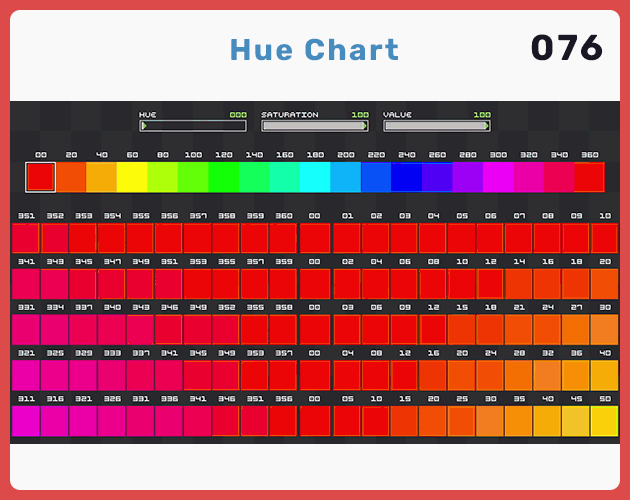The image size is (630, 500).
Task: Pick the grid swatch labeled 316
Action: (54, 421)
